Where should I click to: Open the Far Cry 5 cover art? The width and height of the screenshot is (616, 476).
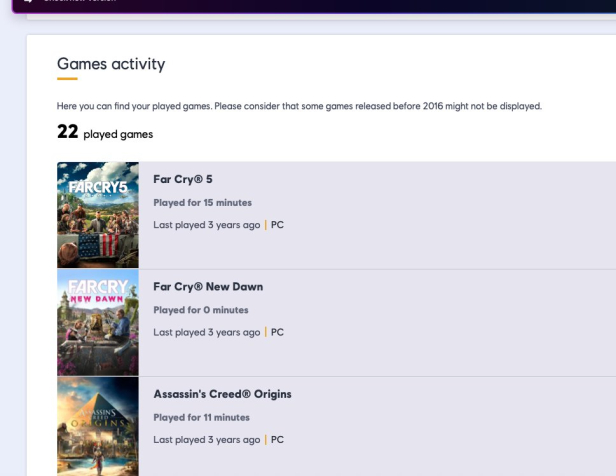[98, 215]
